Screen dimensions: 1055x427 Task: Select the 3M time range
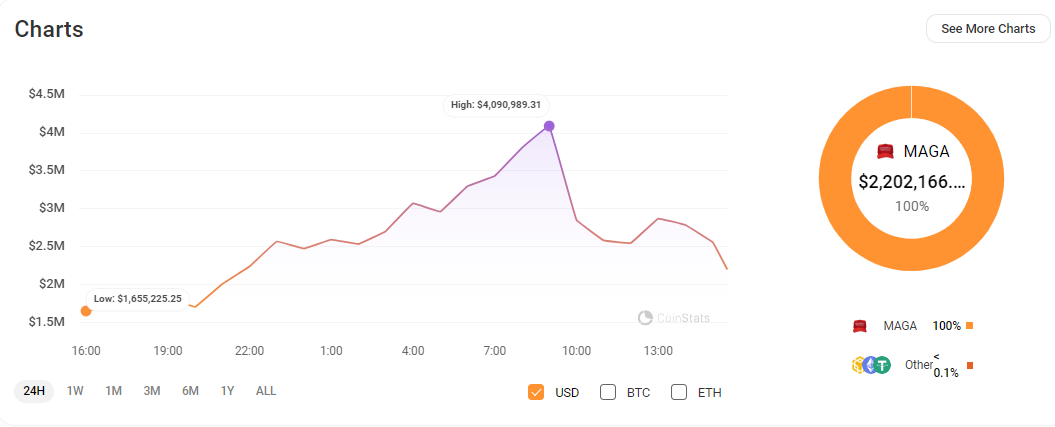click(x=152, y=391)
